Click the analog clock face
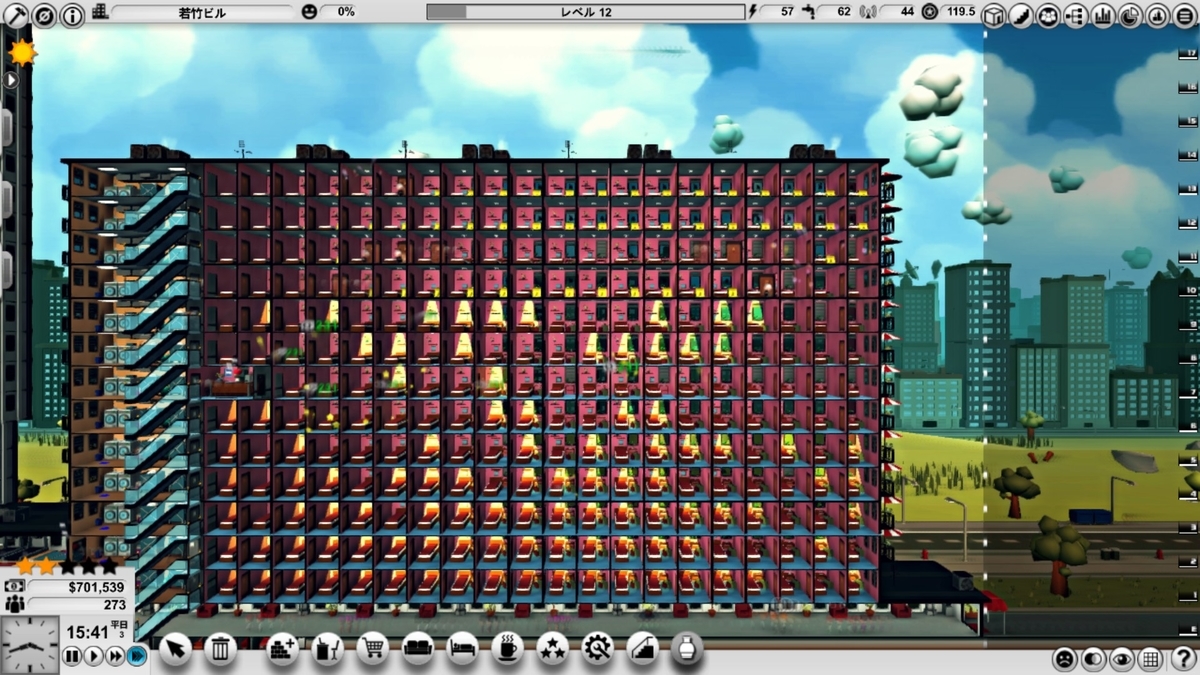 (x=29, y=644)
